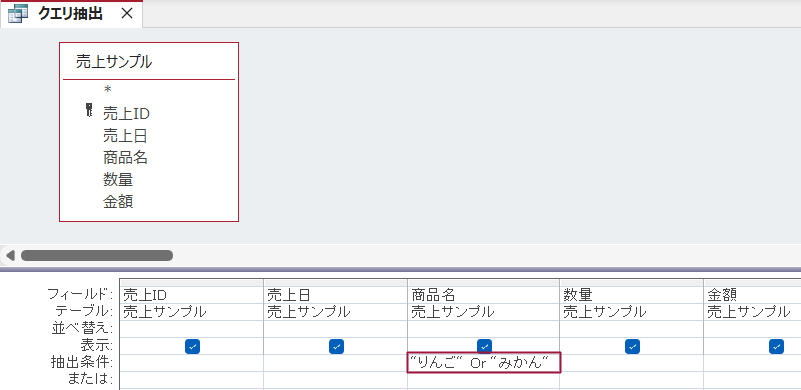This screenshot has width=801, height=390.
Task: Click the column selector bar above 数量
Action: [x=632, y=283]
